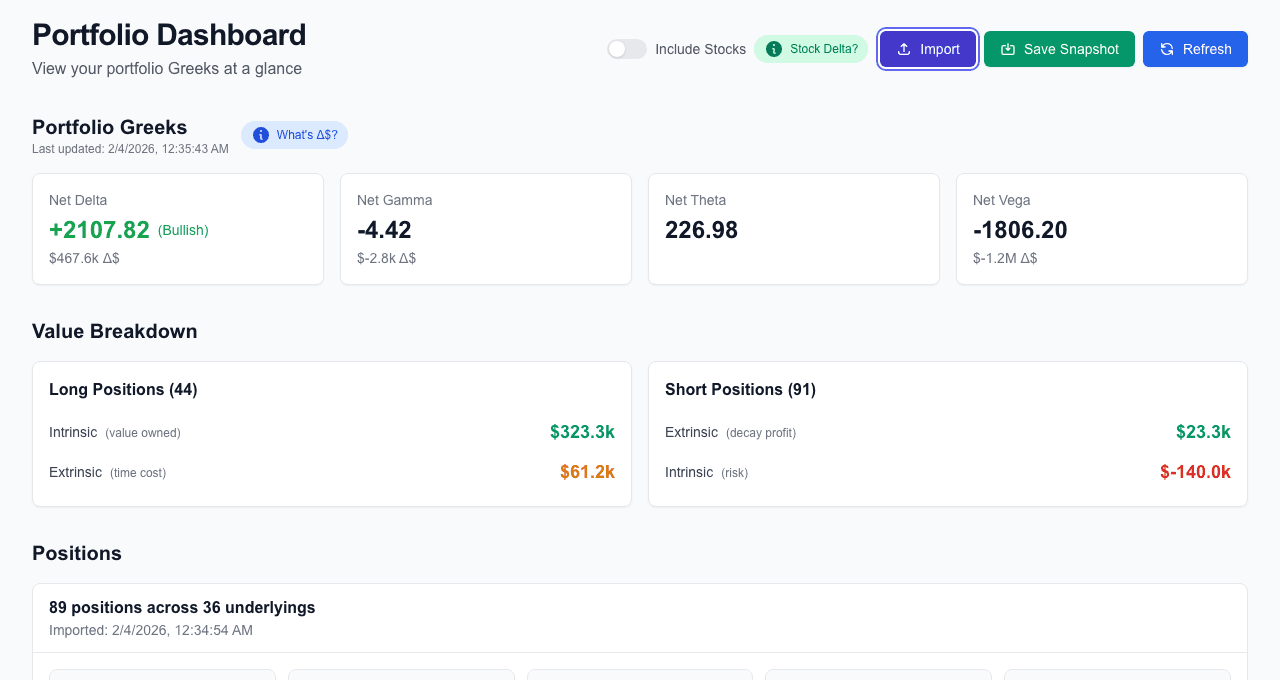Click Save Snapshot to store current state
The image size is (1280, 680).
1059,48
